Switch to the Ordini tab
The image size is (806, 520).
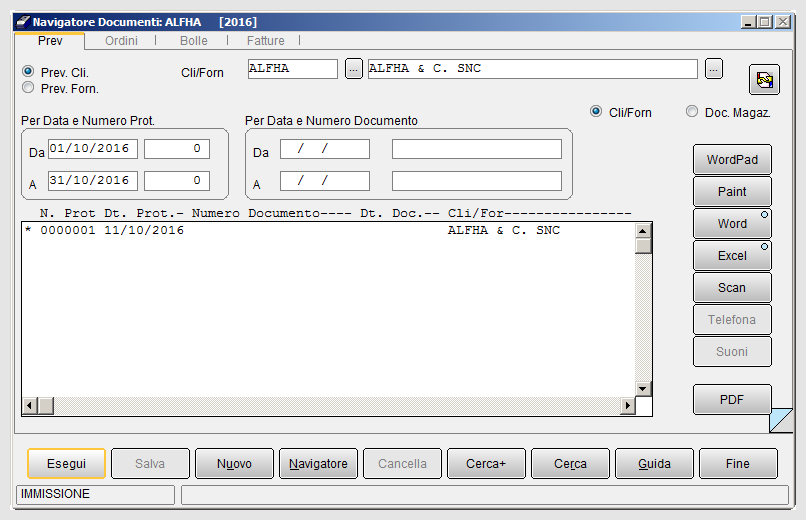(121, 41)
